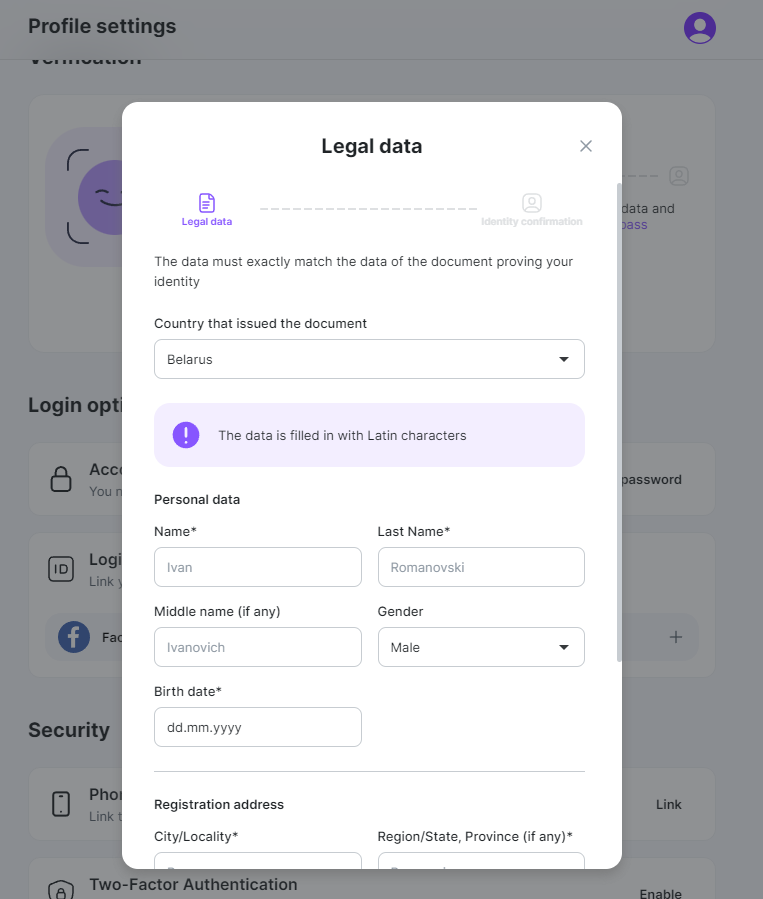This screenshot has height=899, width=763.
Task: Expand the Gender dropdown
Action: (x=481, y=647)
